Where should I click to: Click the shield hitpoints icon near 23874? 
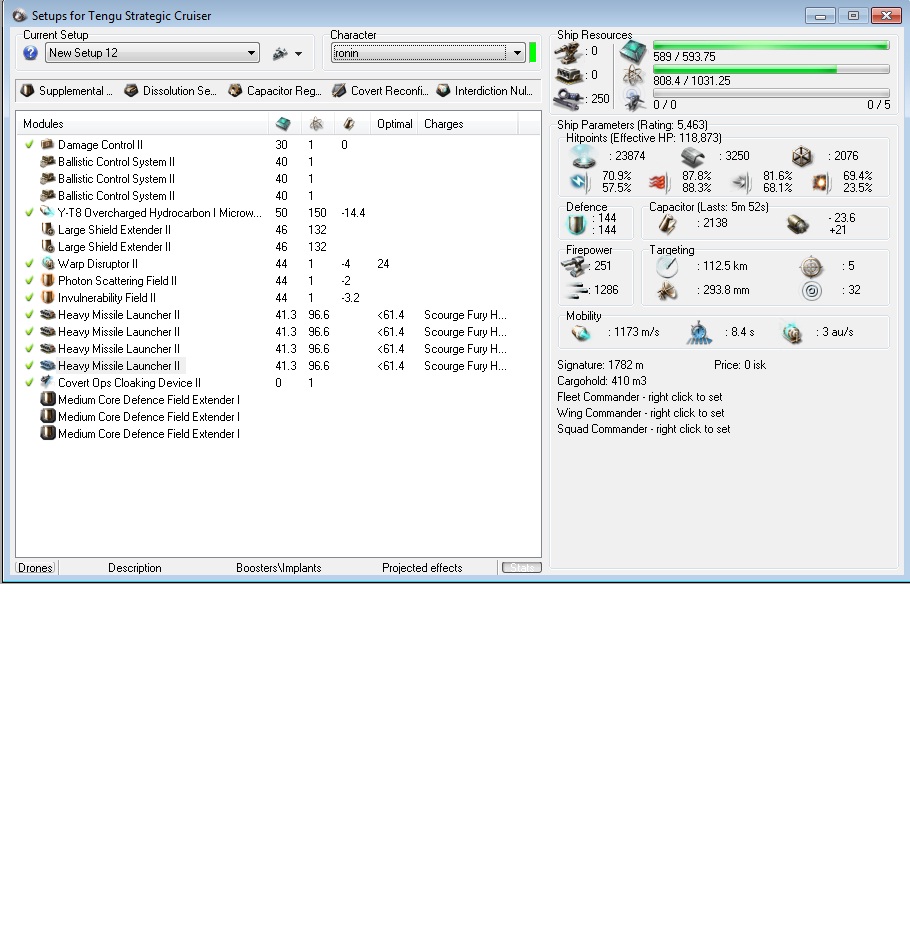coord(583,156)
